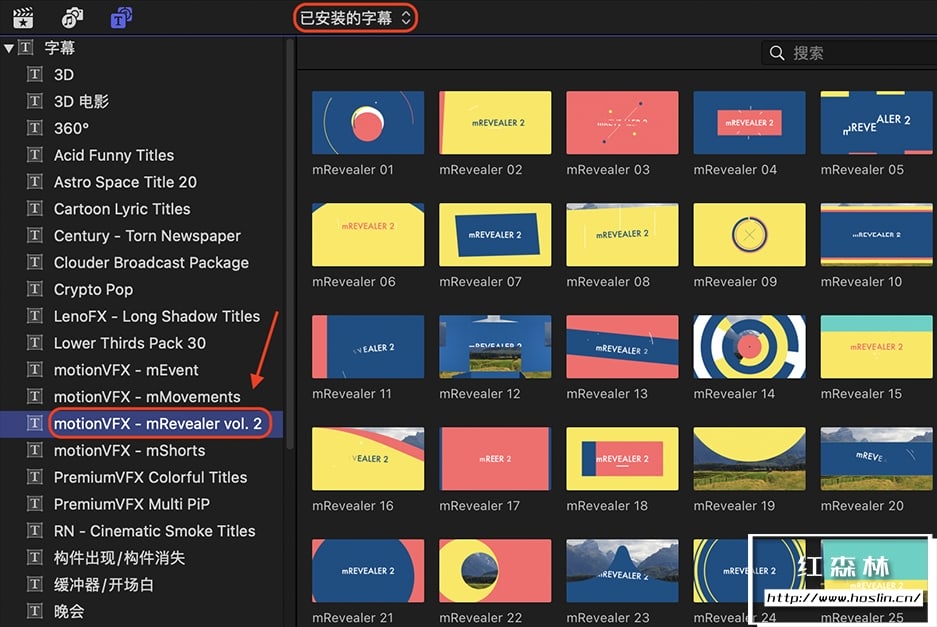
Task: Click the magnifier icon in search field
Action: [776, 53]
